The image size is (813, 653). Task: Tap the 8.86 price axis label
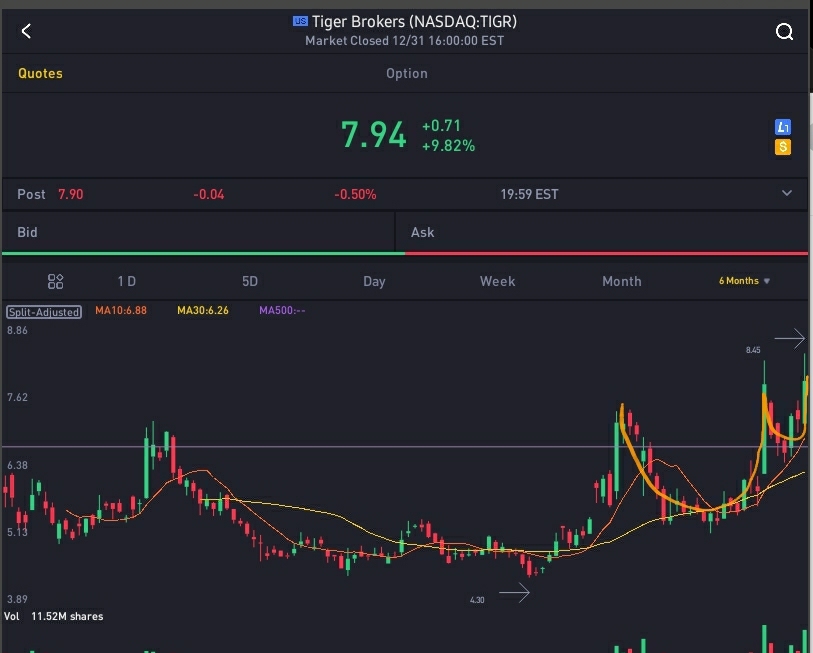[17, 330]
